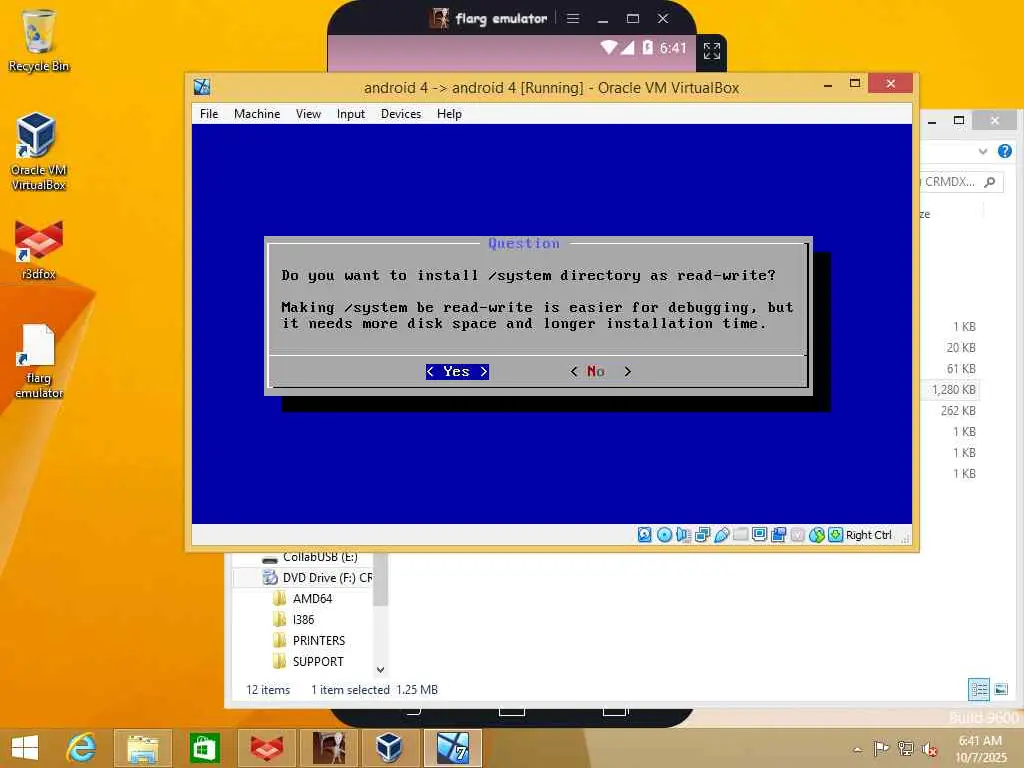Click the network tray icon
The width and height of the screenshot is (1024, 768).
(x=905, y=748)
